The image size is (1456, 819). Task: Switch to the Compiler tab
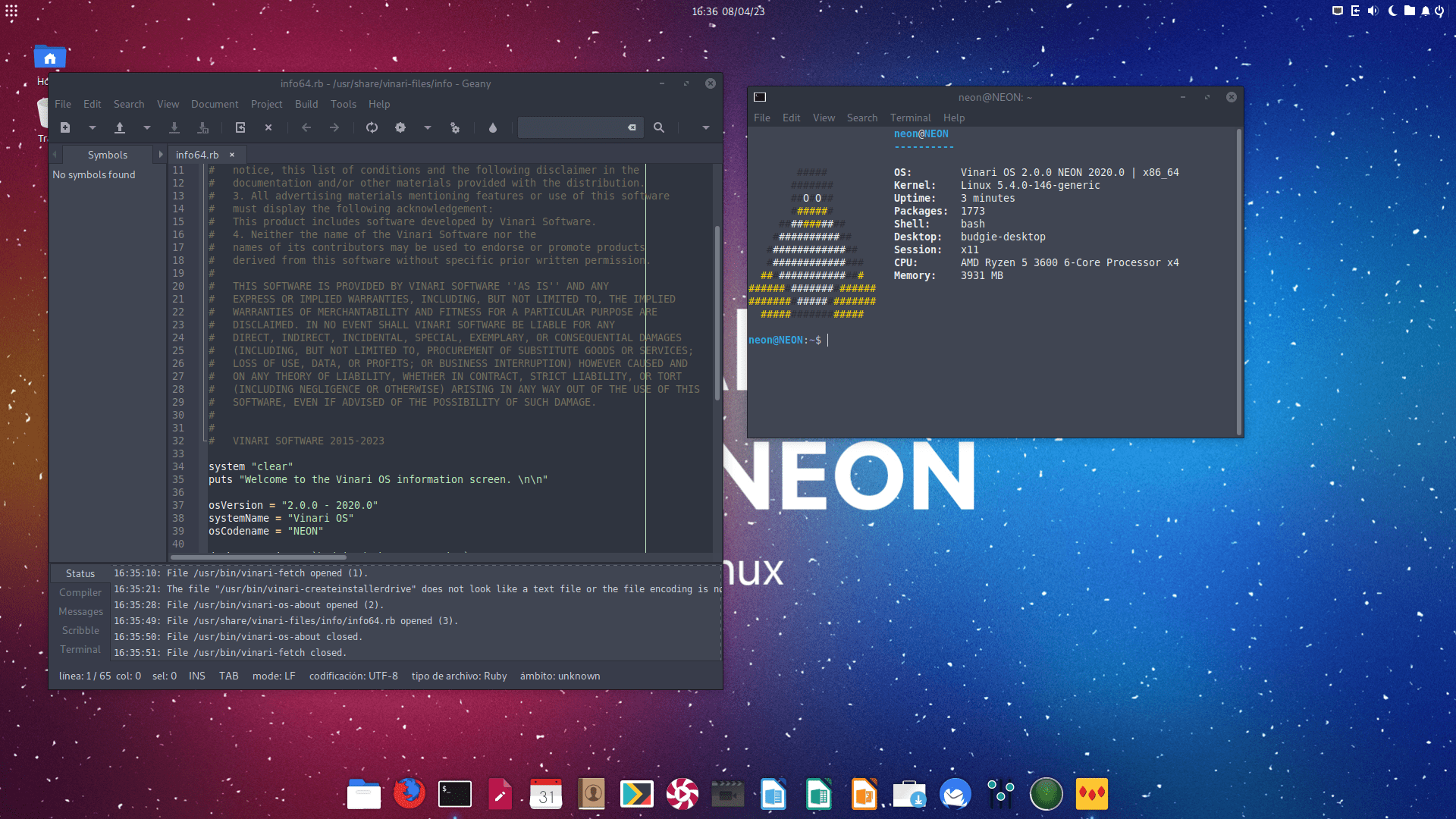point(80,592)
